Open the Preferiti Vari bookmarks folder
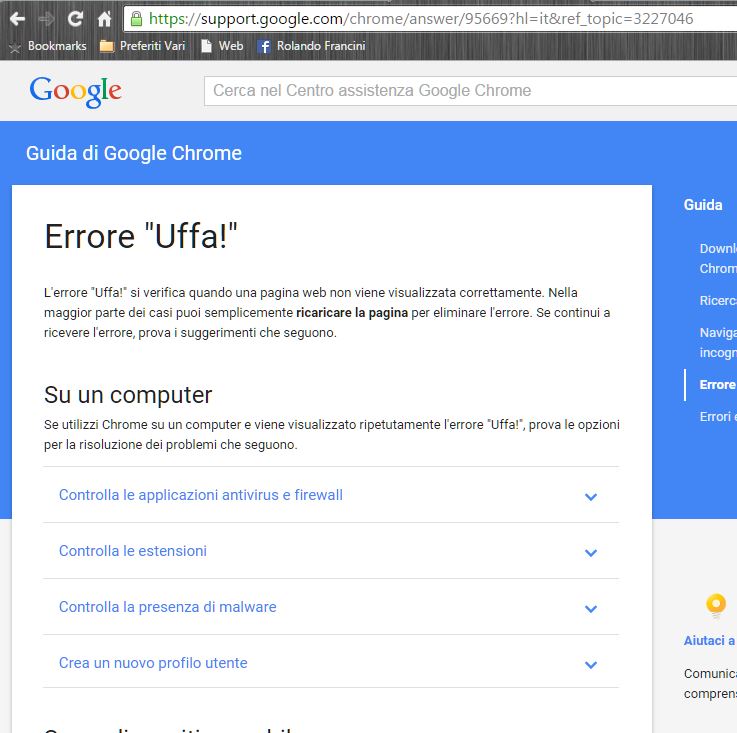This screenshot has height=733, width=737. point(143,46)
